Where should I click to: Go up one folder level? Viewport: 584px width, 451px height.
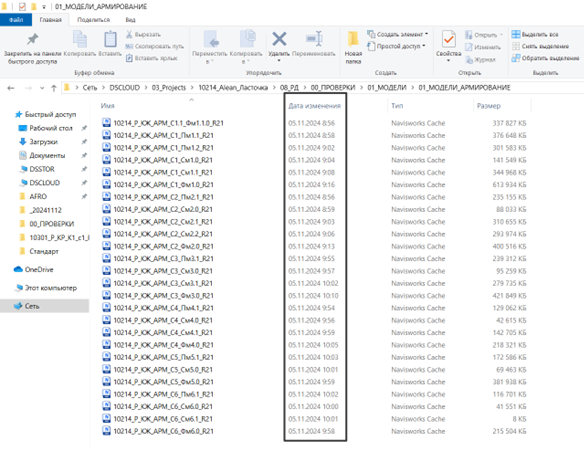[x=54, y=88]
